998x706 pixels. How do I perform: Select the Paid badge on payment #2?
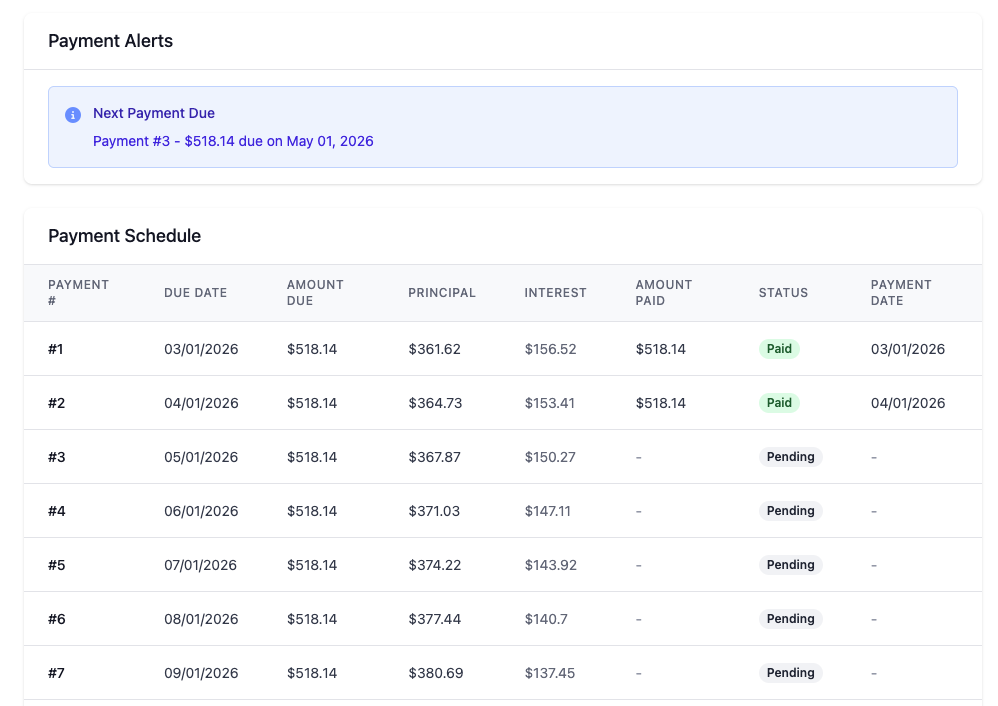pyautogui.click(x=779, y=403)
